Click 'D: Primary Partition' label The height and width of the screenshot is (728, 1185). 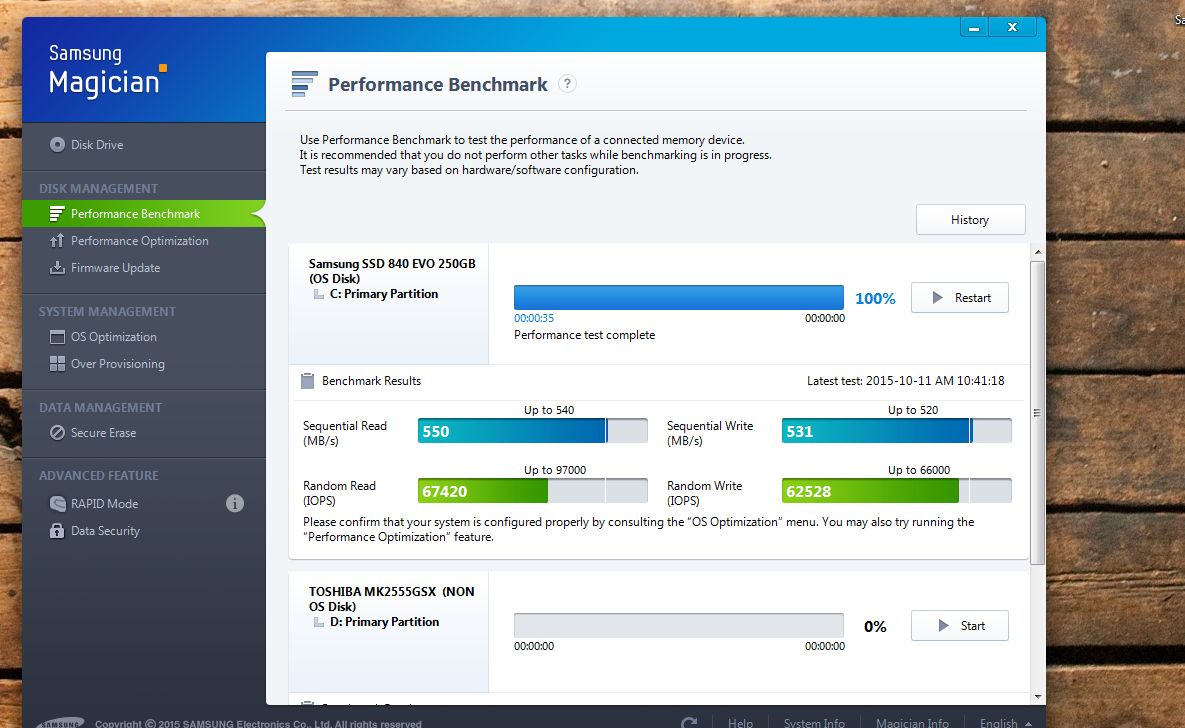point(385,622)
